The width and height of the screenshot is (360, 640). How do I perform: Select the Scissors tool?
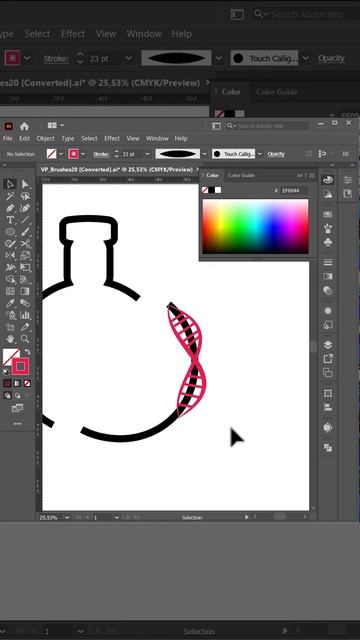25,244
